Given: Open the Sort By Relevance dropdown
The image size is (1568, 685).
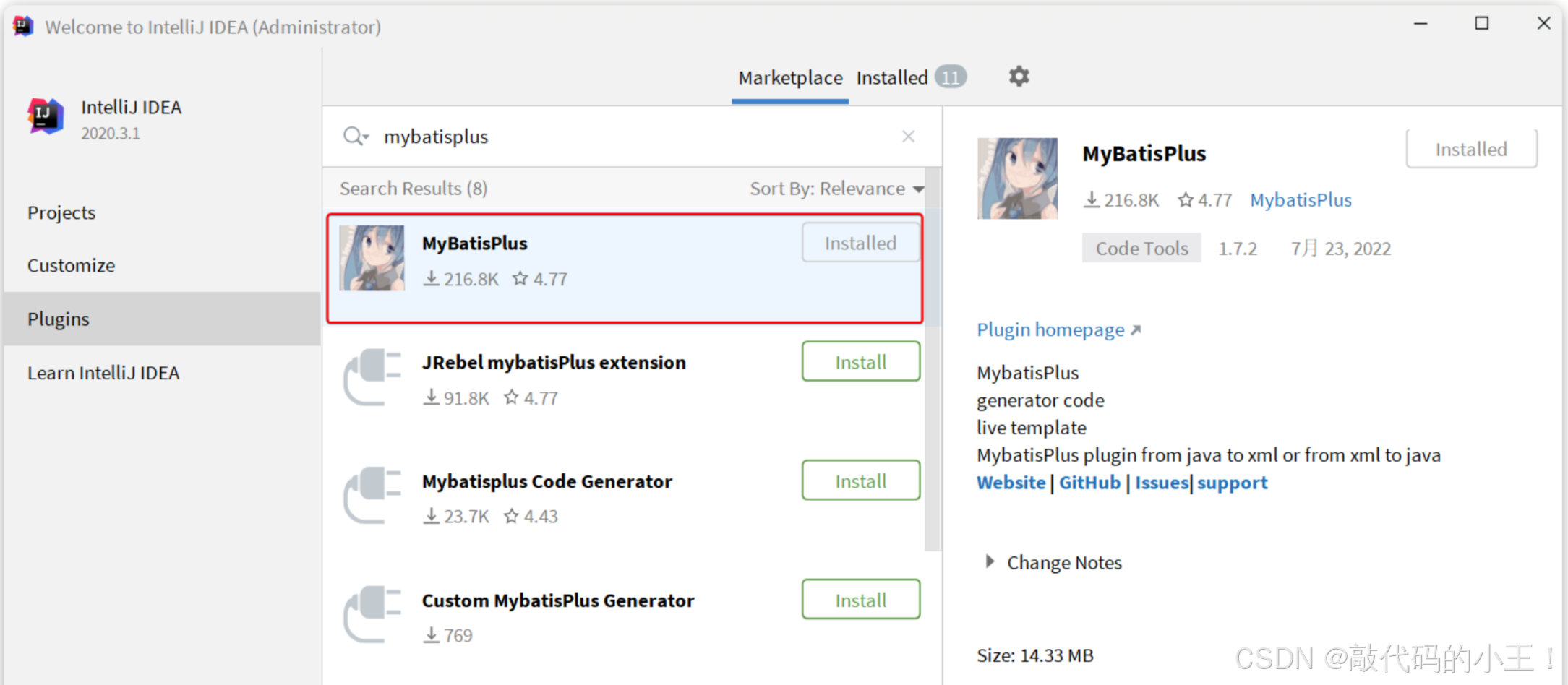Looking at the screenshot, I should pos(837,189).
